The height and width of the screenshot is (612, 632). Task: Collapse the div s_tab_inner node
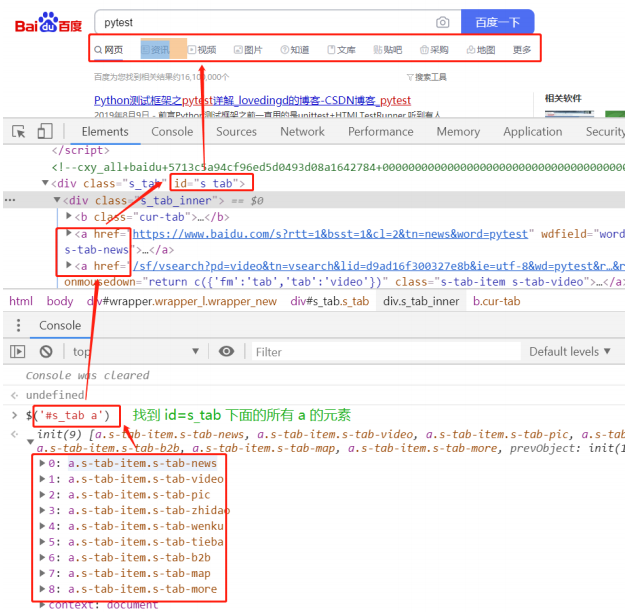57,200
